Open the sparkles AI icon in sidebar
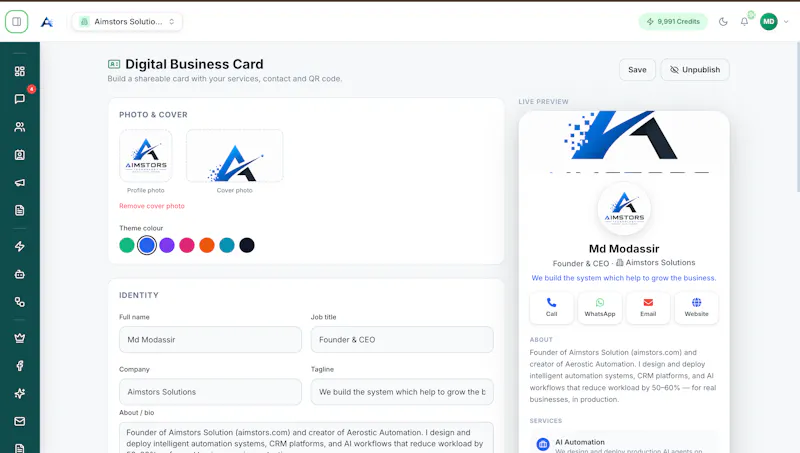Viewport: 800px width, 453px height. coord(19,393)
